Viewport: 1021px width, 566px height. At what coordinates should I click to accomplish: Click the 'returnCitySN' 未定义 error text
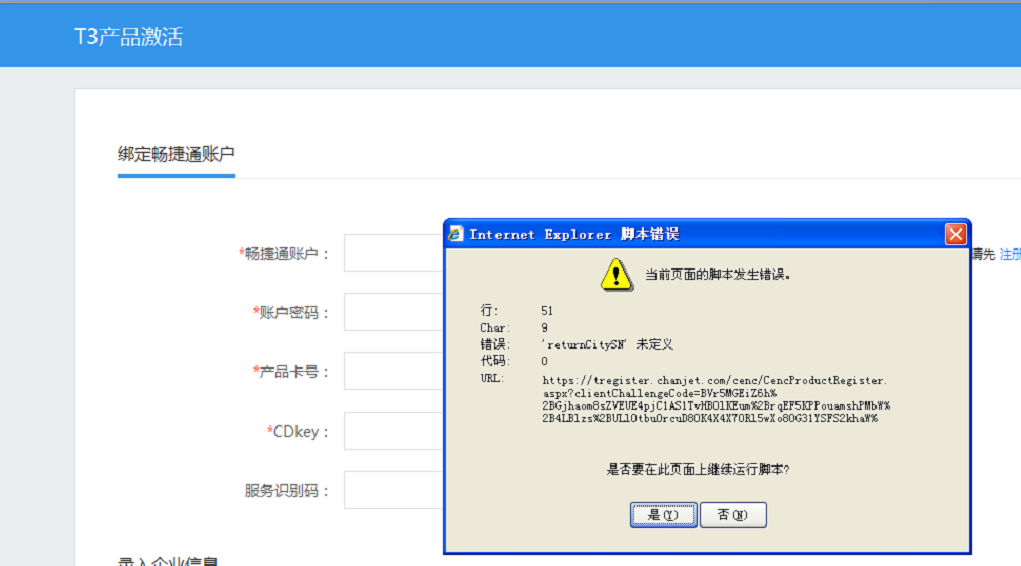click(607, 345)
